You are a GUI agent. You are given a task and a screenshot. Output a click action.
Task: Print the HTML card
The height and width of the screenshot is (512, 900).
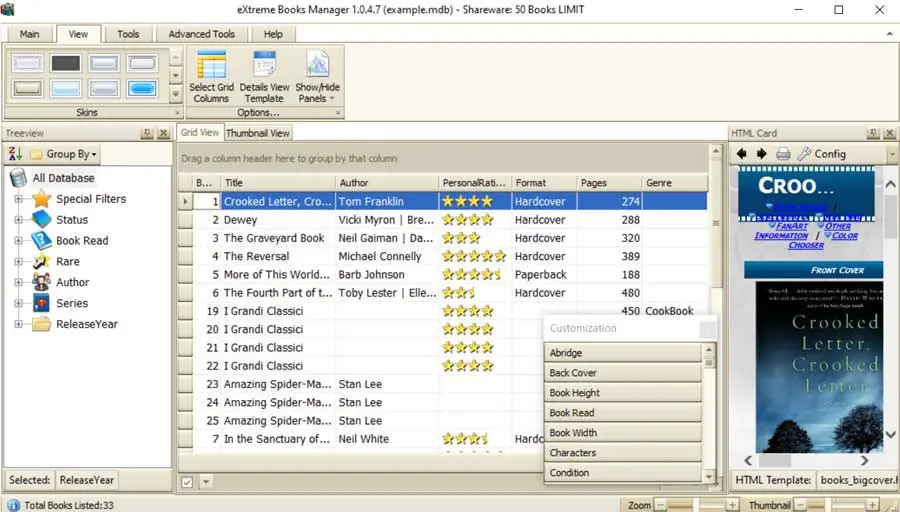coord(783,154)
